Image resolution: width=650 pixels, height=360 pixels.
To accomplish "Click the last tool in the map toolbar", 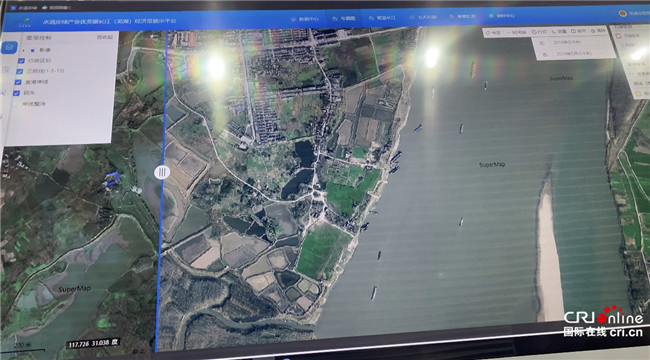I will click(598, 31).
